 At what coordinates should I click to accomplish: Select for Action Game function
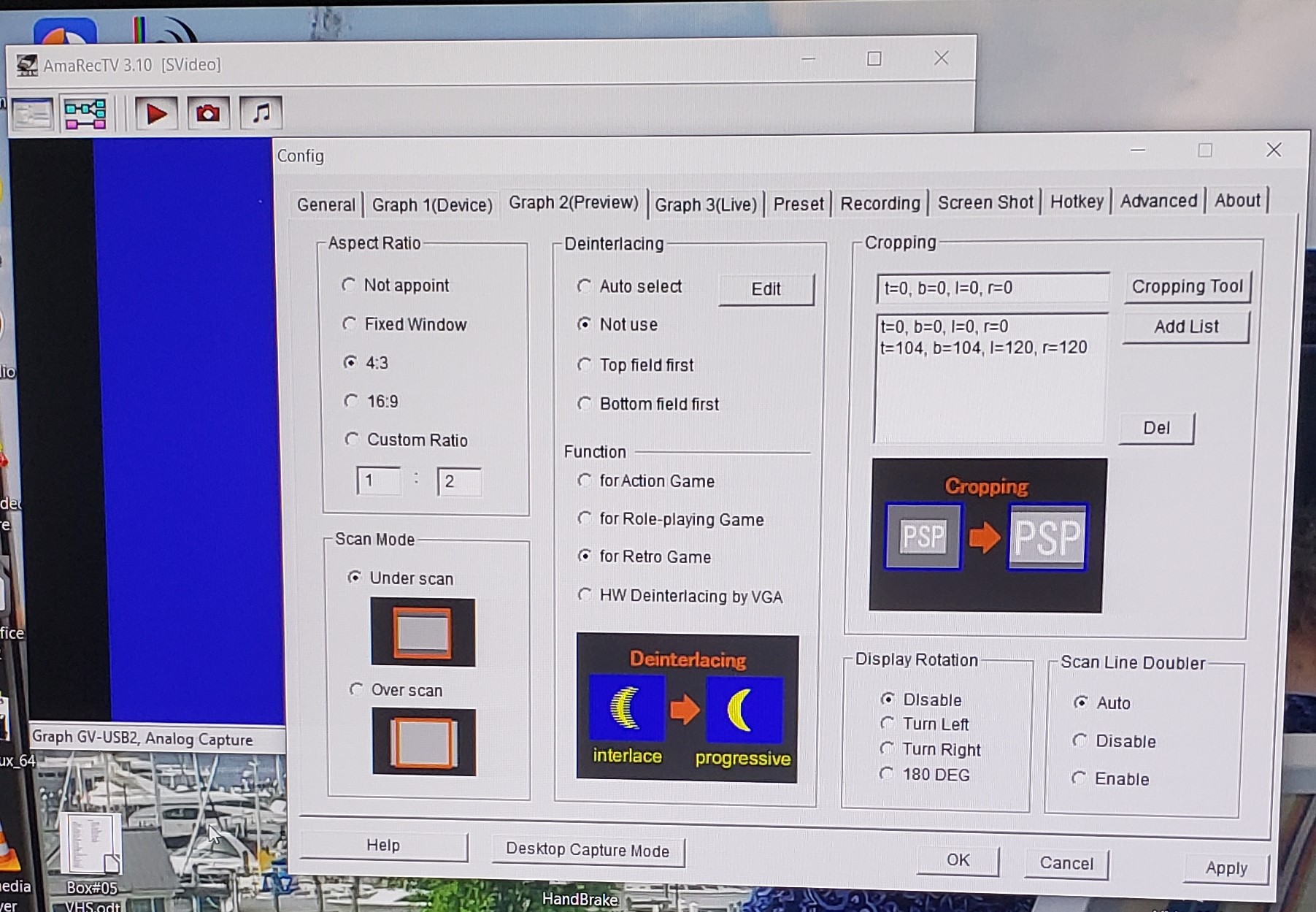pyautogui.click(x=646, y=480)
